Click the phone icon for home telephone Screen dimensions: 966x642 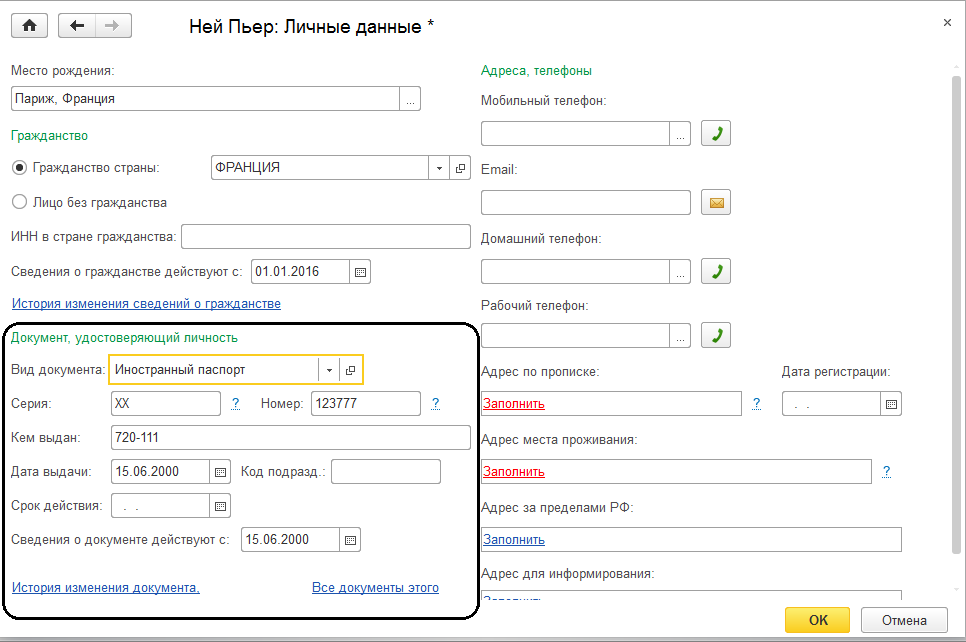[715, 271]
